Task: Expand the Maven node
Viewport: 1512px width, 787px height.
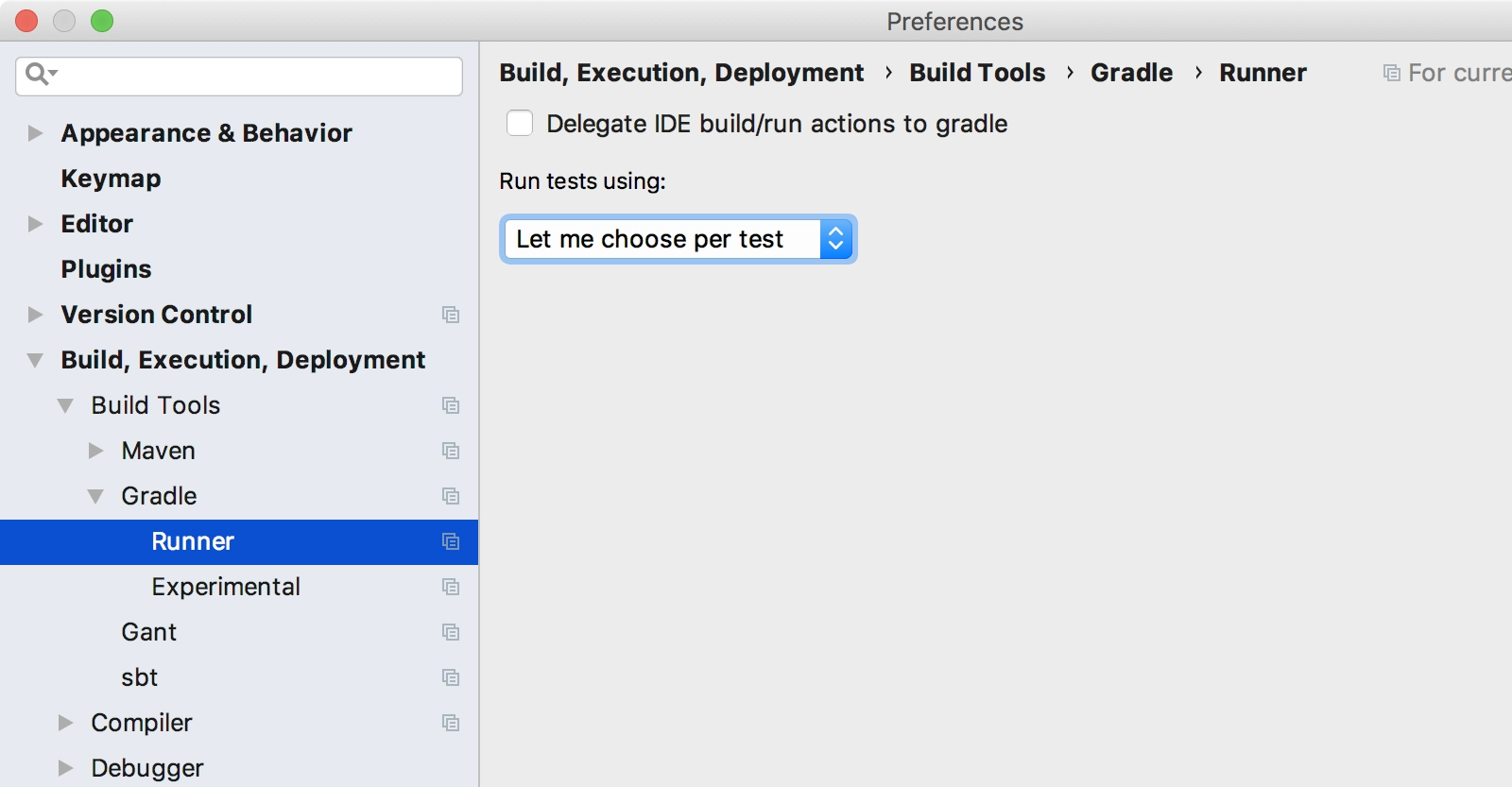Action: (x=95, y=451)
